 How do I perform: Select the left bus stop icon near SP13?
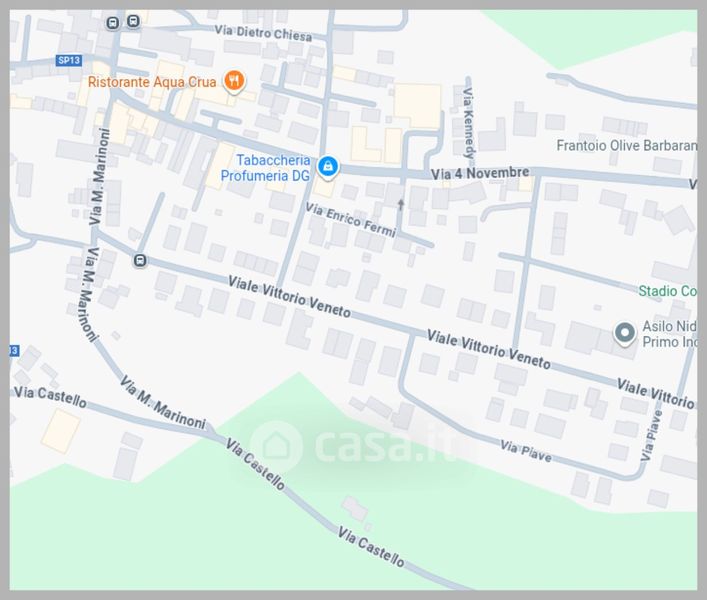click(x=113, y=23)
